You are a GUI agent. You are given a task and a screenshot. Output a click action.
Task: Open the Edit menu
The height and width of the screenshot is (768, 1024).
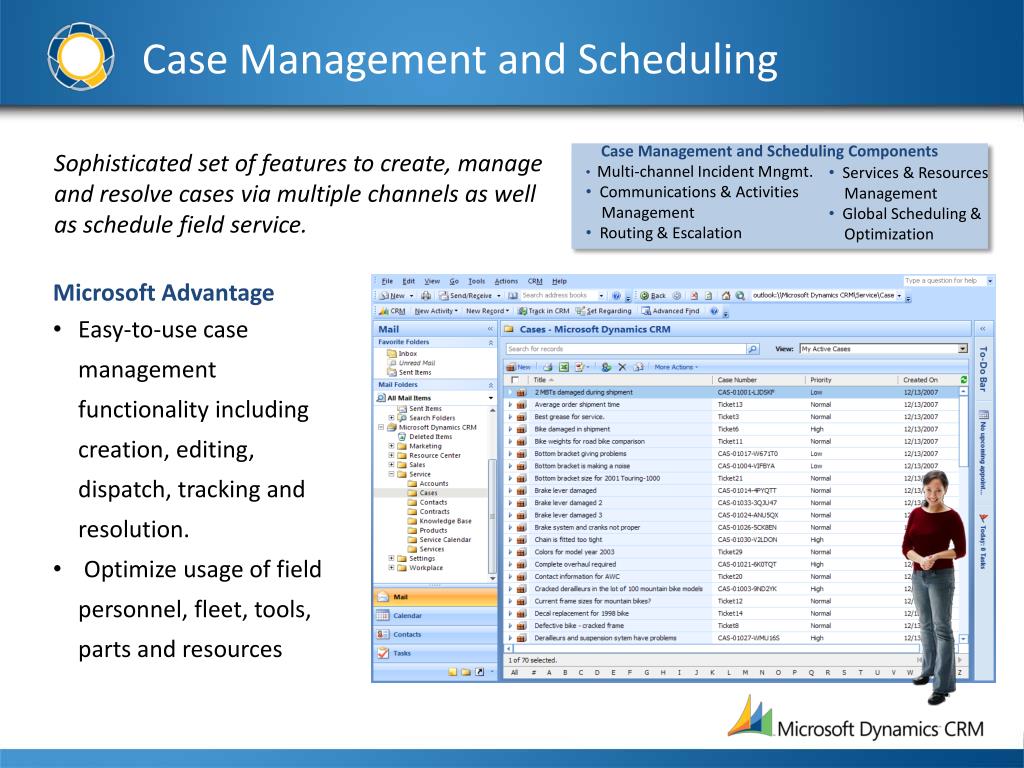[x=408, y=281]
